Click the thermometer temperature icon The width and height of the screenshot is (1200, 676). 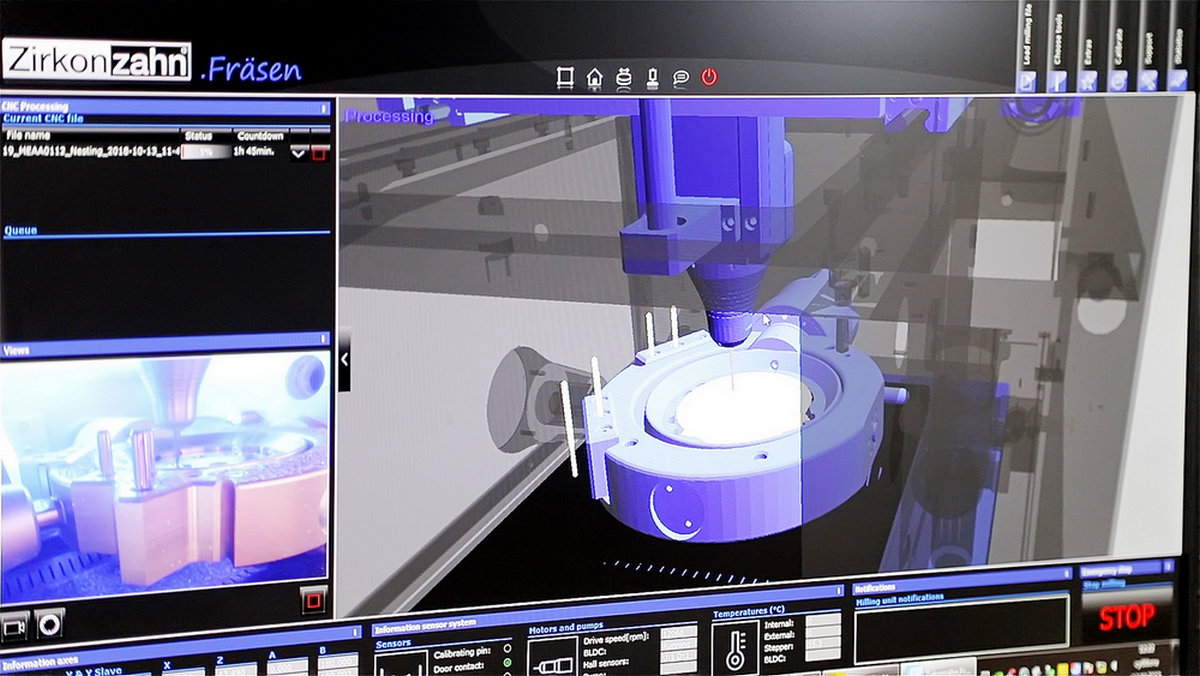pos(735,646)
